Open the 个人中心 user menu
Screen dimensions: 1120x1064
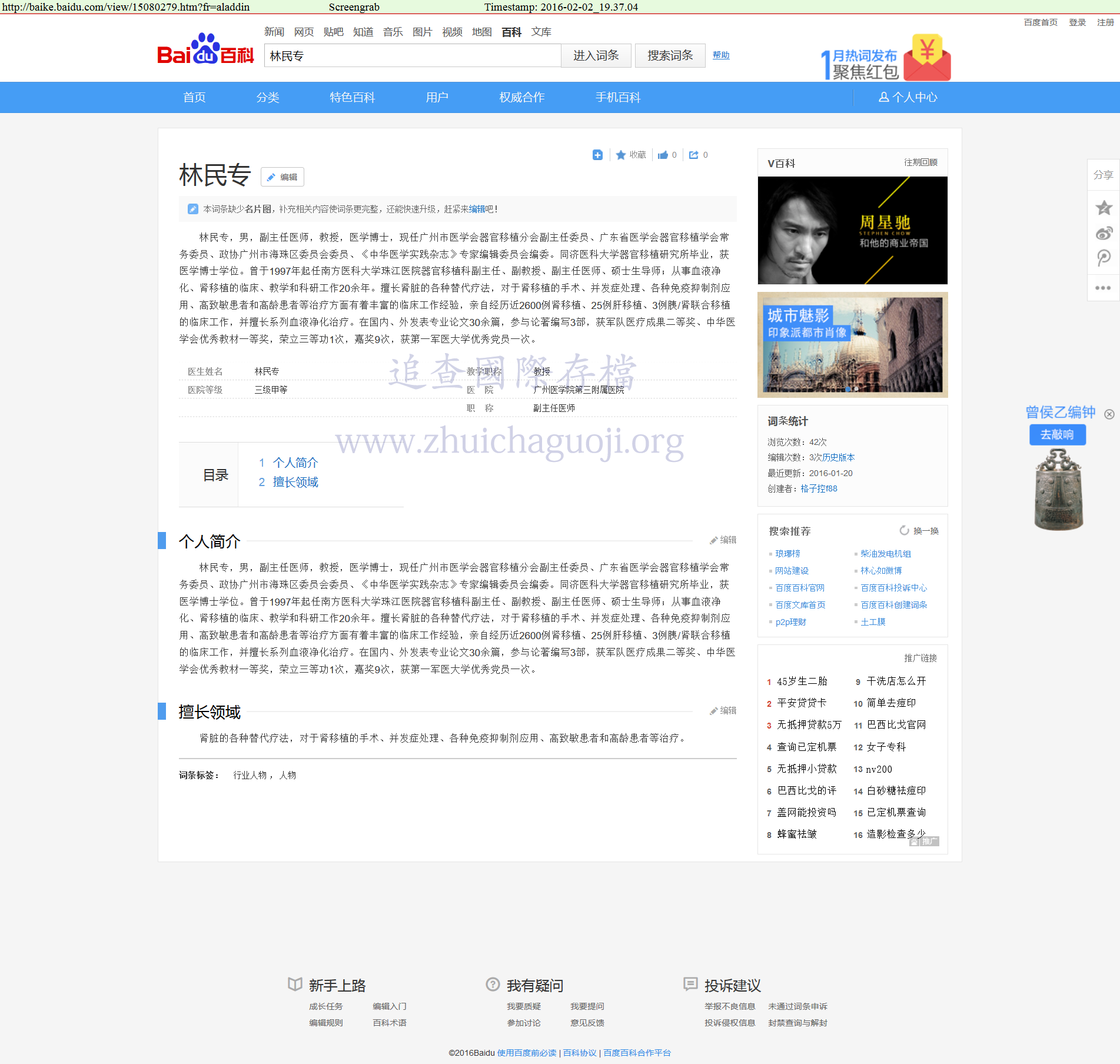click(x=908, y=97)
